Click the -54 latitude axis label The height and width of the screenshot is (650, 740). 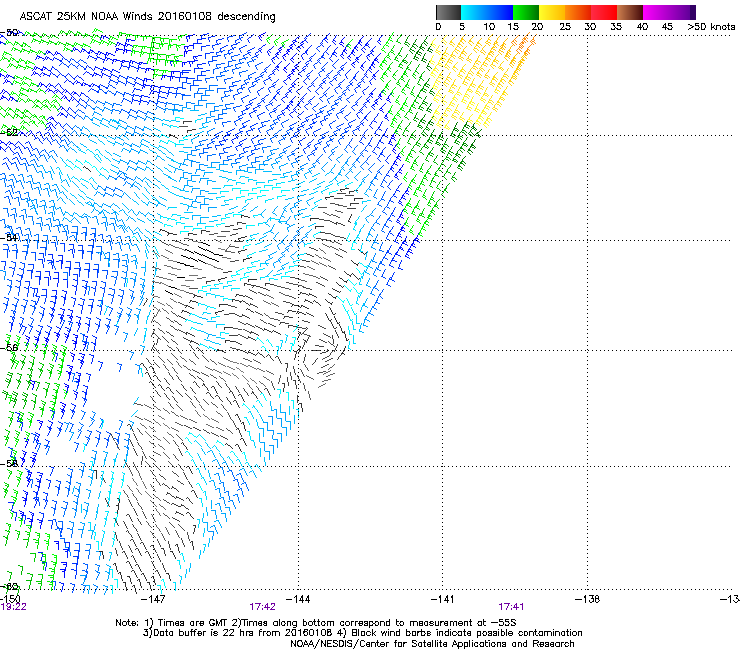click(9, 237)
